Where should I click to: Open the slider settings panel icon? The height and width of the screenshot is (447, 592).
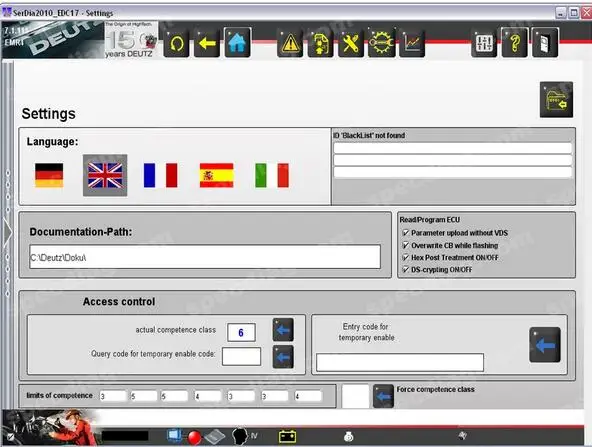484,43
